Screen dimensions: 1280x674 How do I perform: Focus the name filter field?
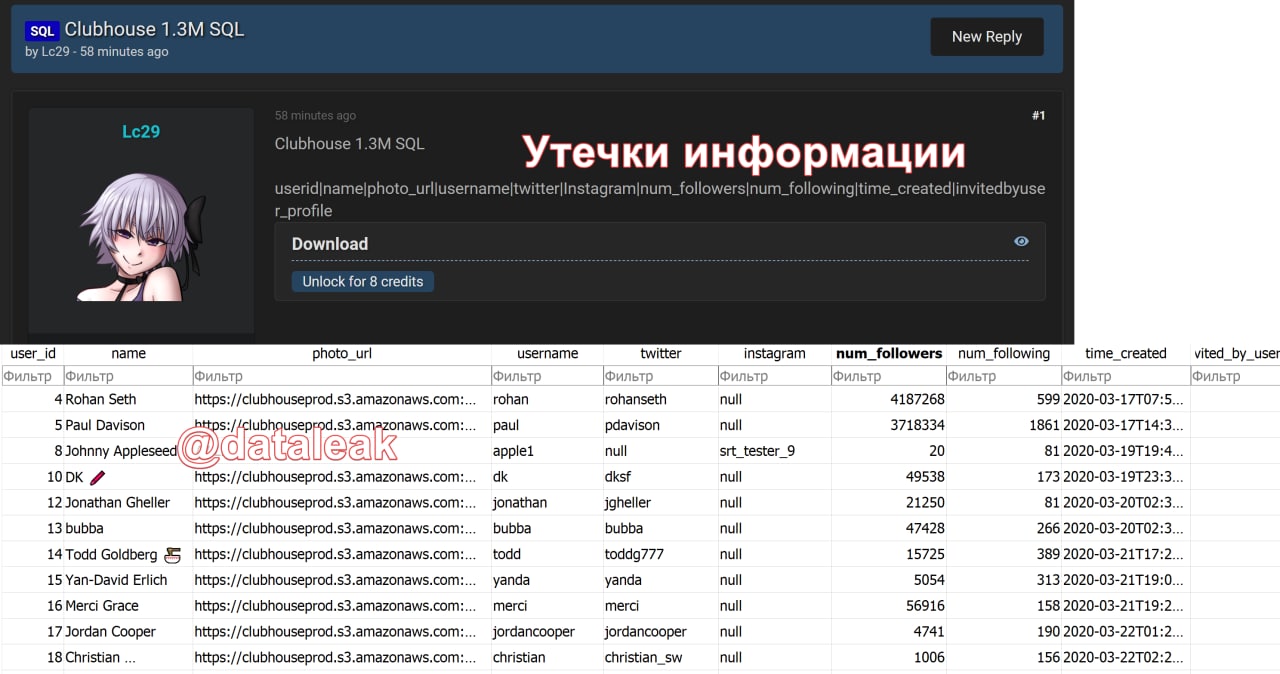(x=129, y=376)
